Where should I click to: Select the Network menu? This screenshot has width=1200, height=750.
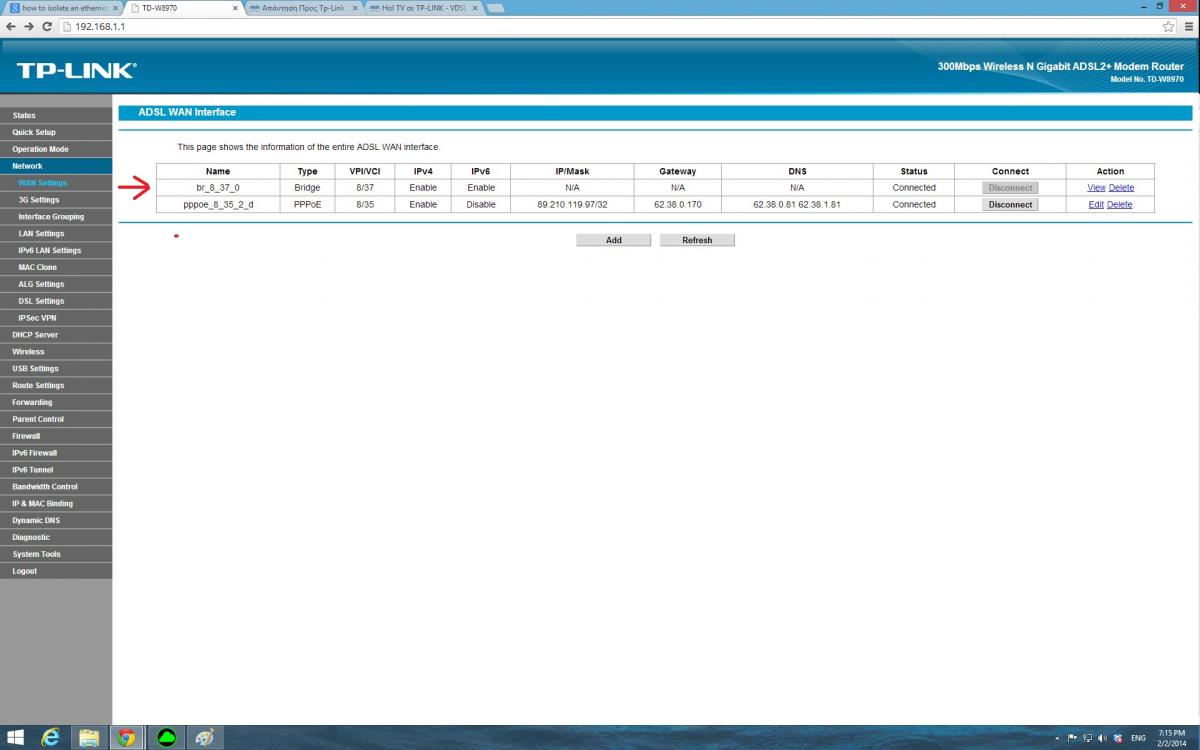pyautogui.click(x=56, y=166)
